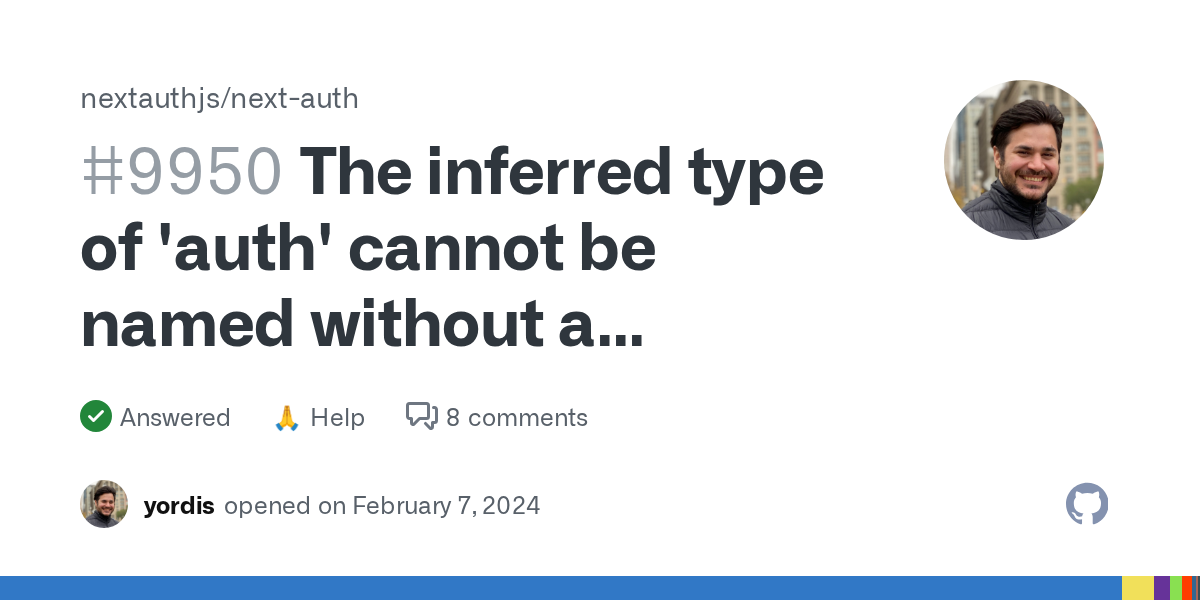Click the purple segment of the language bar
Screen dimensions: 1200x600
(x=1162, y=588)
